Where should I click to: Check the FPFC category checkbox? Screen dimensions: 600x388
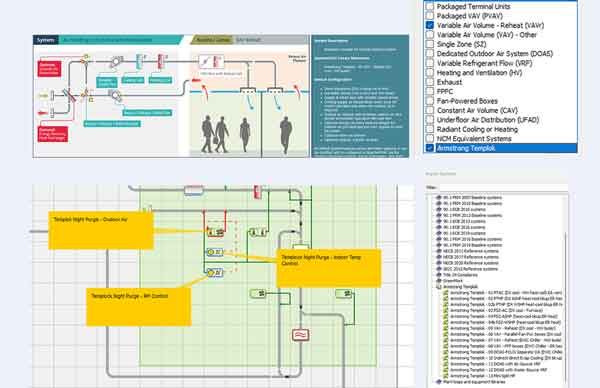430,91
